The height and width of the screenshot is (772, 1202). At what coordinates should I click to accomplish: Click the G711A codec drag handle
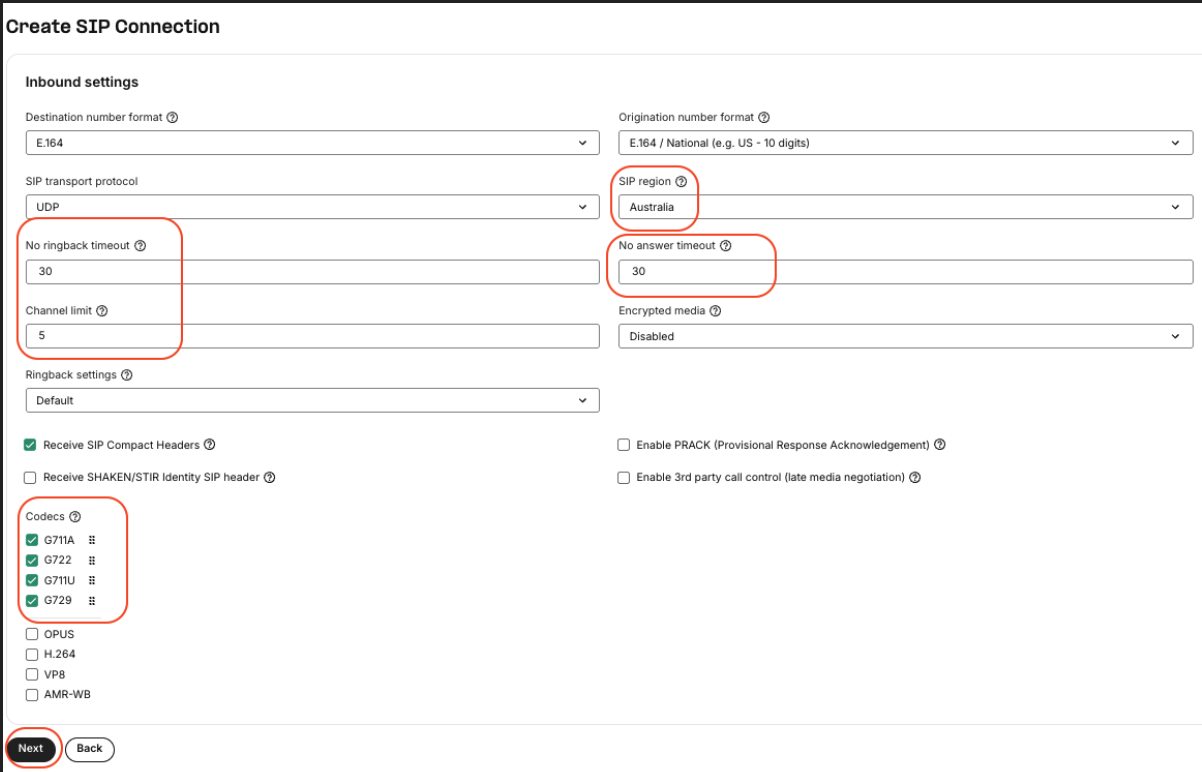click(92, 540)
